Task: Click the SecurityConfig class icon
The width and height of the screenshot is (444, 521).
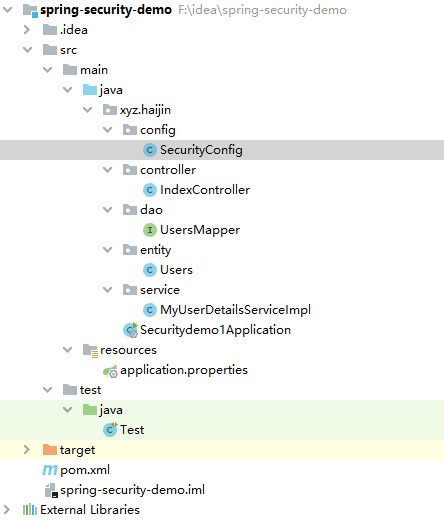Action: click(150, 150)
